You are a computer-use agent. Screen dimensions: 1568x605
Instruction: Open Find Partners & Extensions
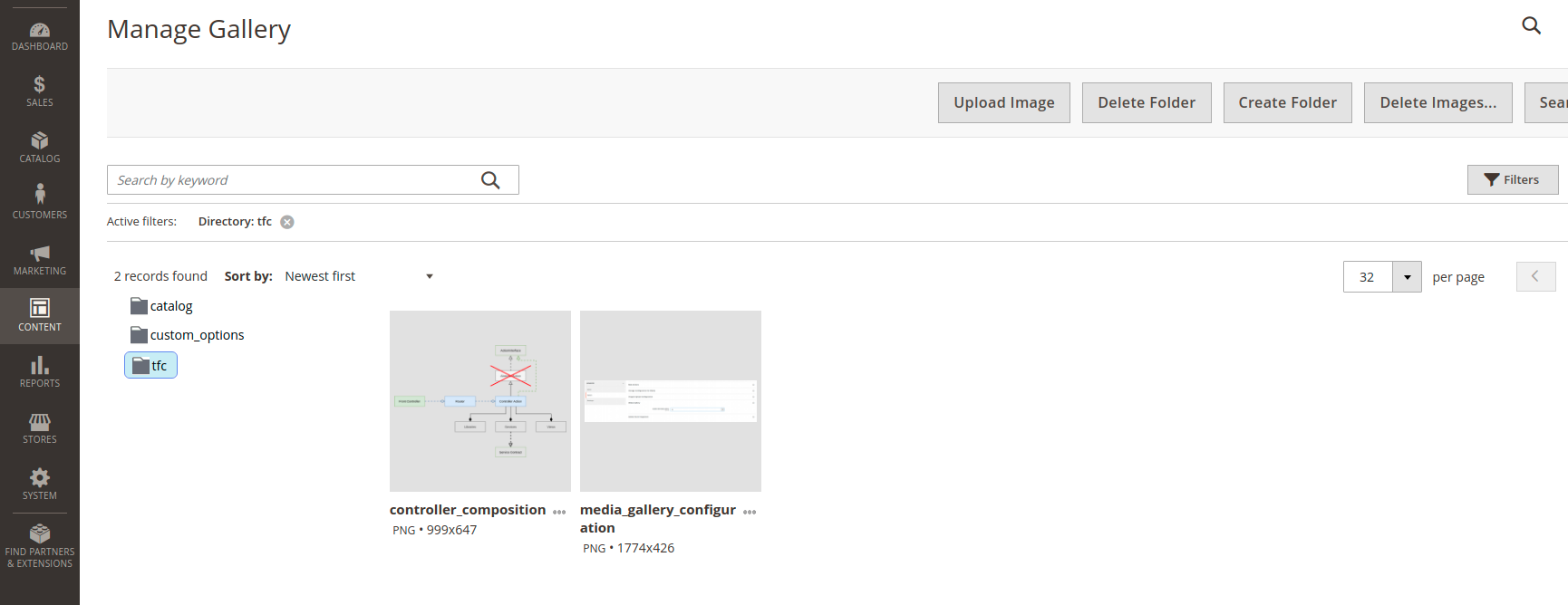tap(40, 546)
